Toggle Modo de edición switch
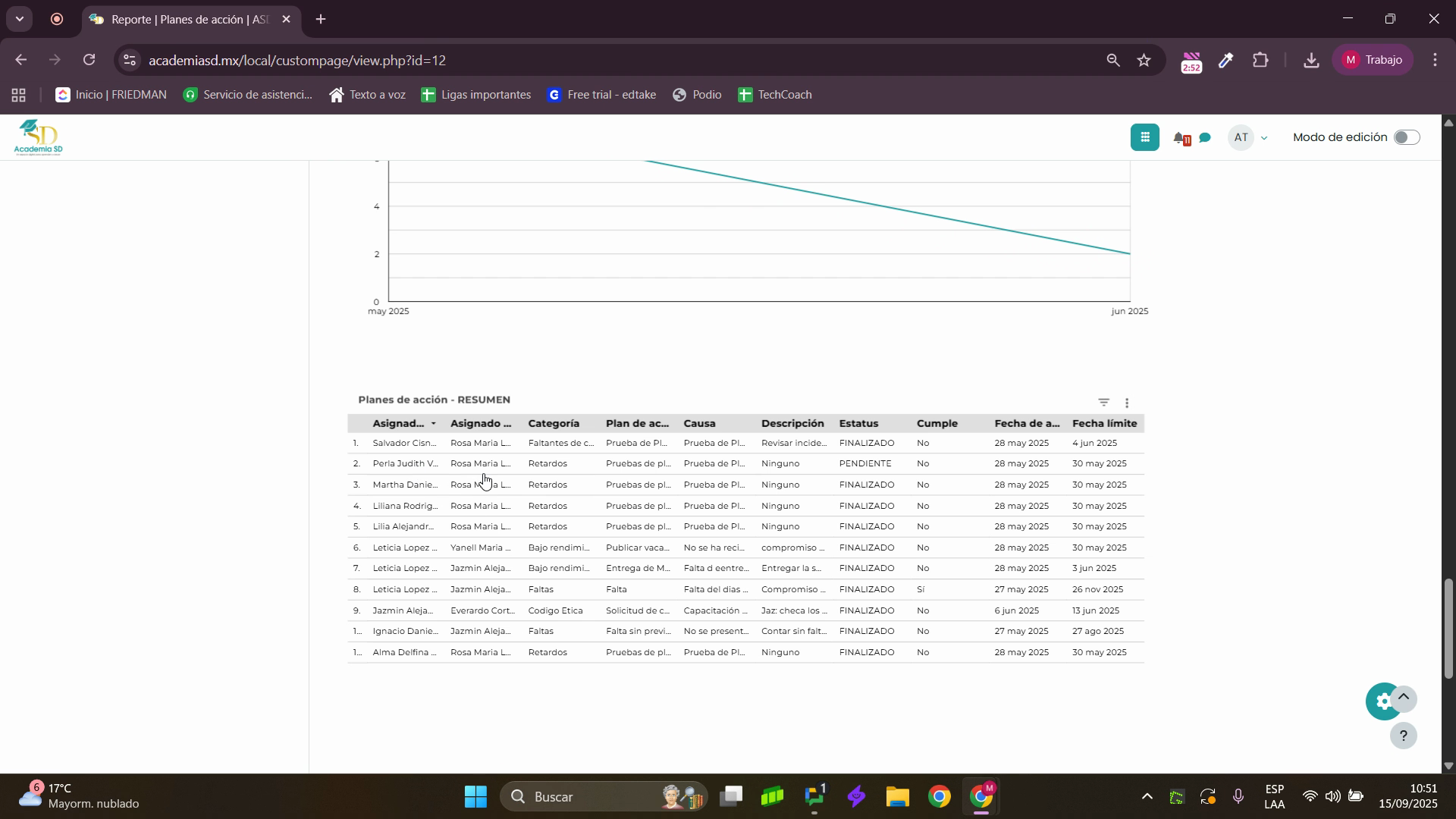The width and height of the screenshot is (1456, 819). point(1406,137)
